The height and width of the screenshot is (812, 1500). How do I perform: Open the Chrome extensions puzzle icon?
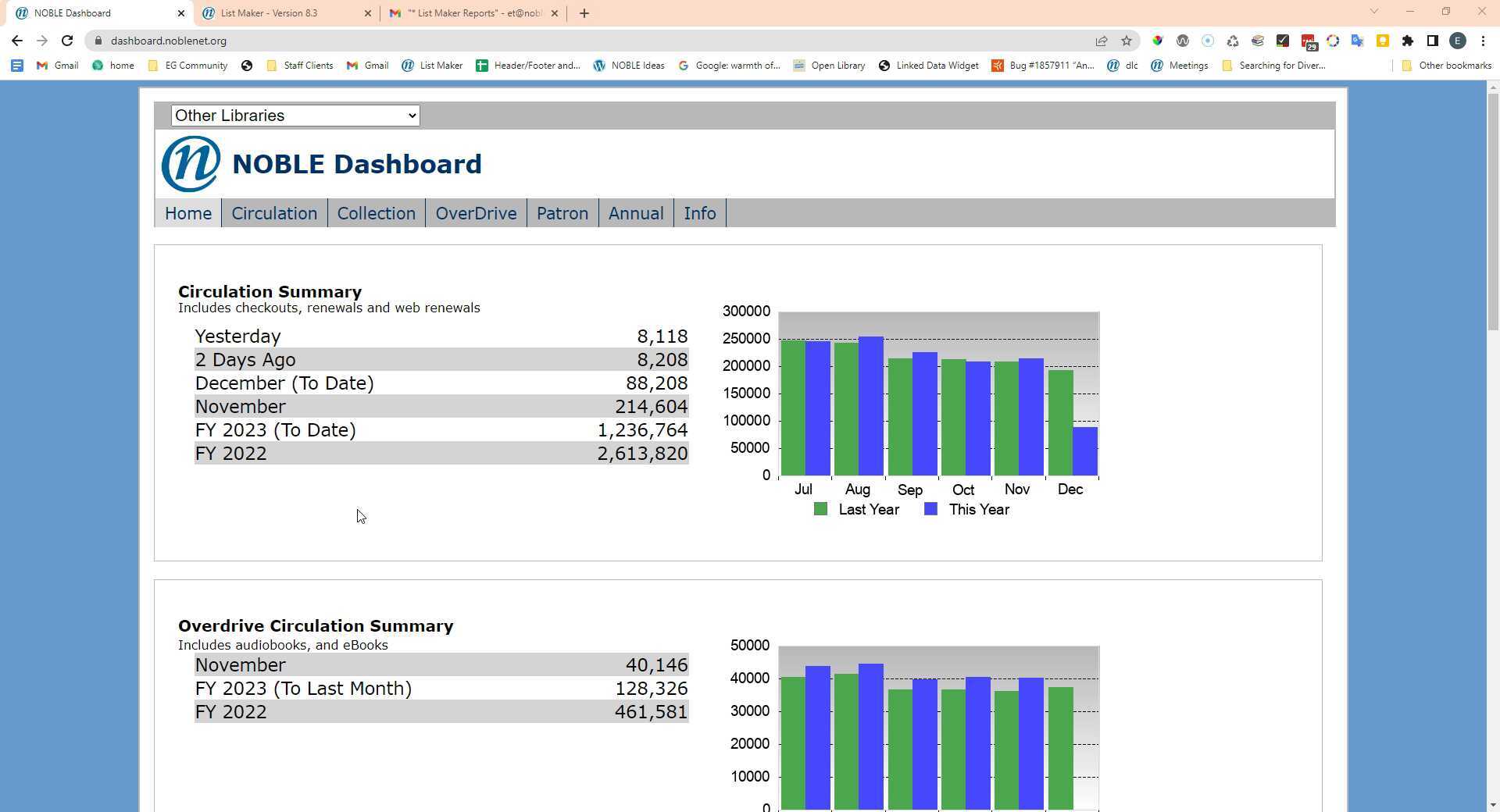(1407, 41)
